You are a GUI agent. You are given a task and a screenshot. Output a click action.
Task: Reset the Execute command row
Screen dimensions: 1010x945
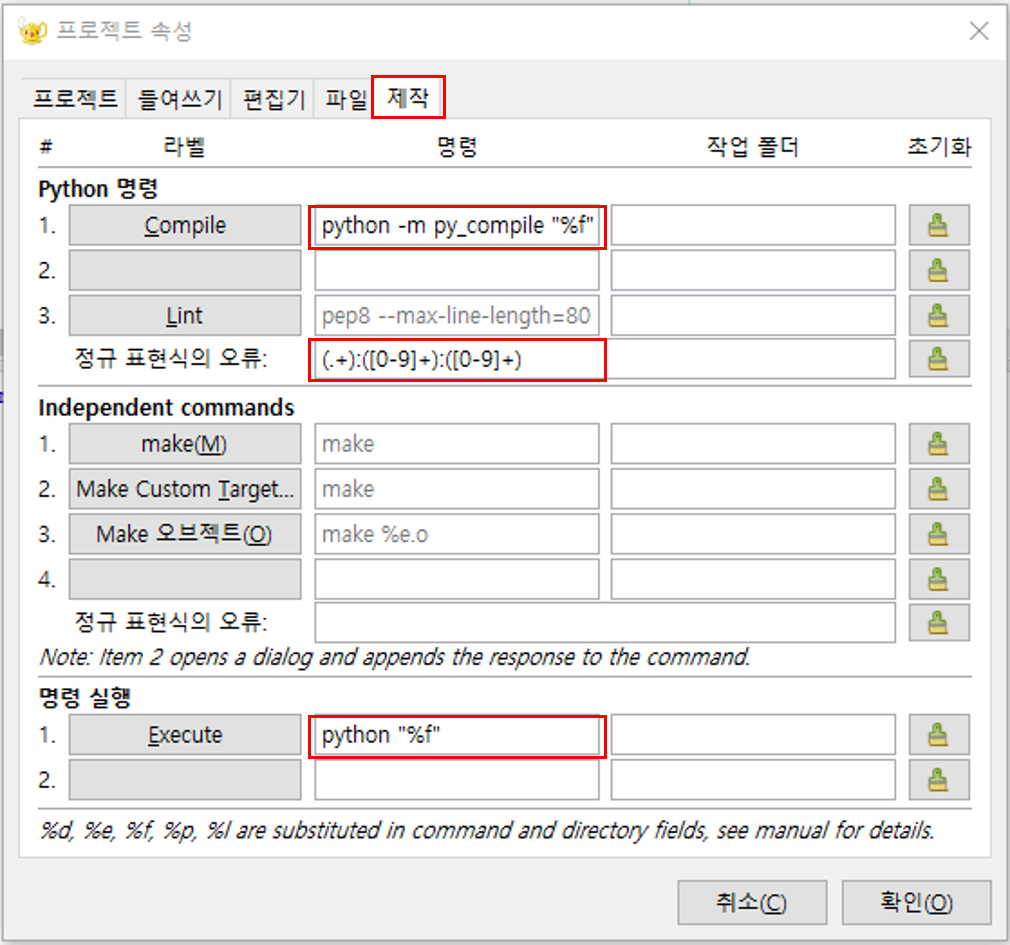pyautogui.click(x=939, y=734)
